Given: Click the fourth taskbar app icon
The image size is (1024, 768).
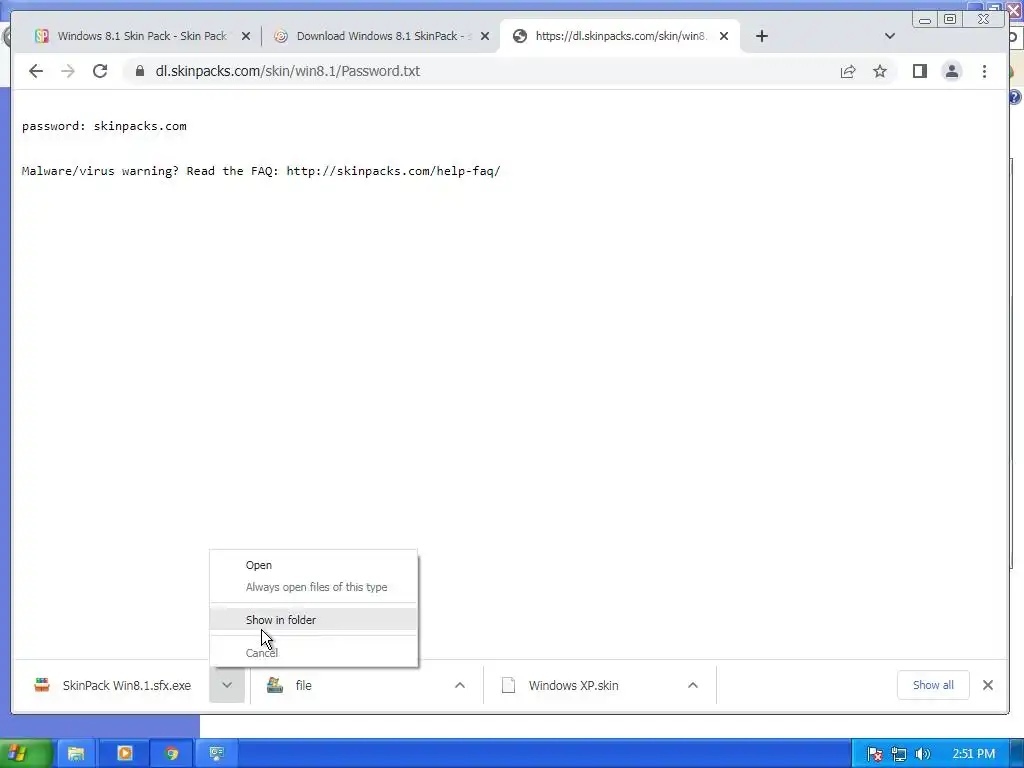Looking at the screenshot, I should 217,754.
